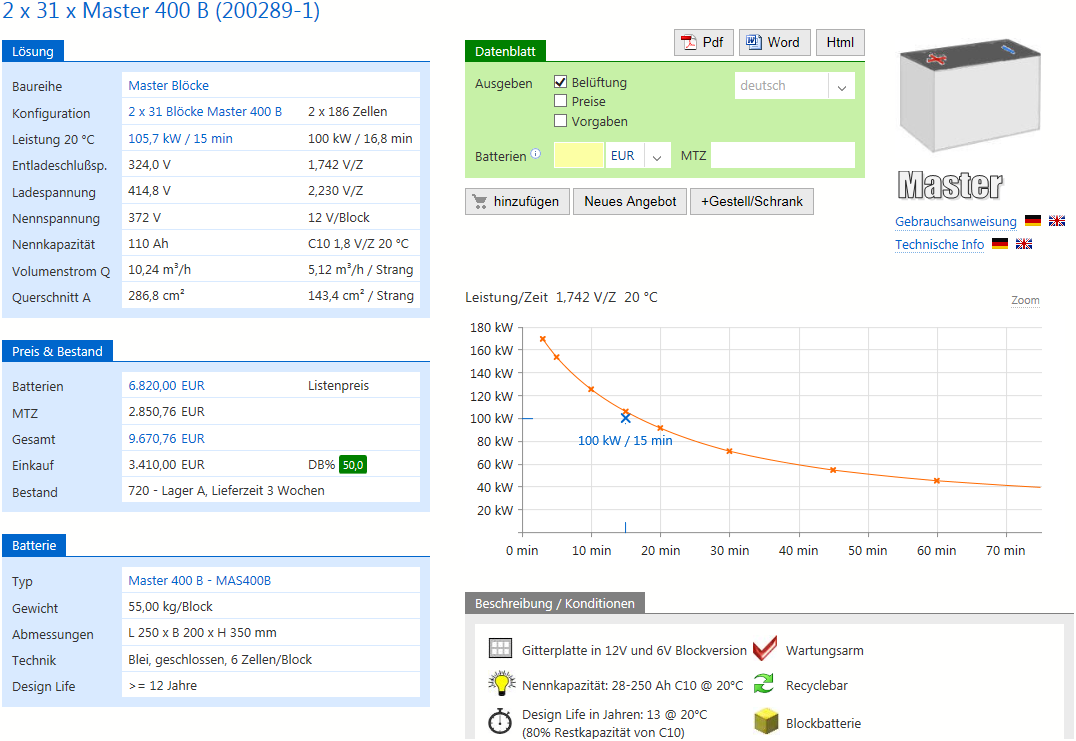Click the '2.850,76 EUR' MTZ value
Screen dimensions: 1076x741
(x=167, y=412)
